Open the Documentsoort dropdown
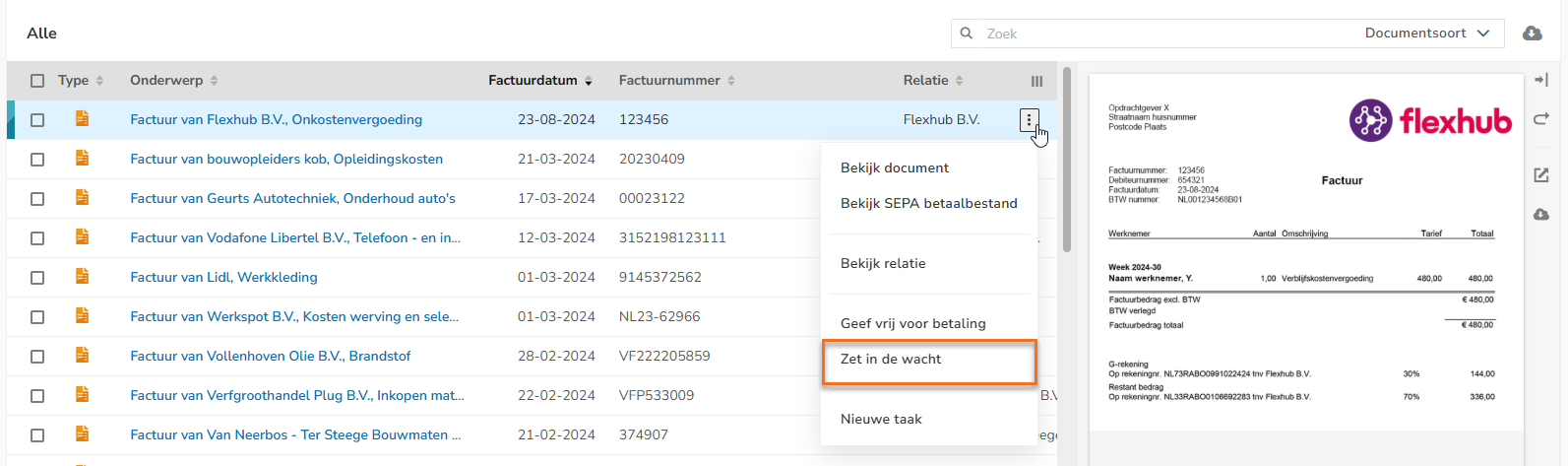 [x=1427, y=33]
